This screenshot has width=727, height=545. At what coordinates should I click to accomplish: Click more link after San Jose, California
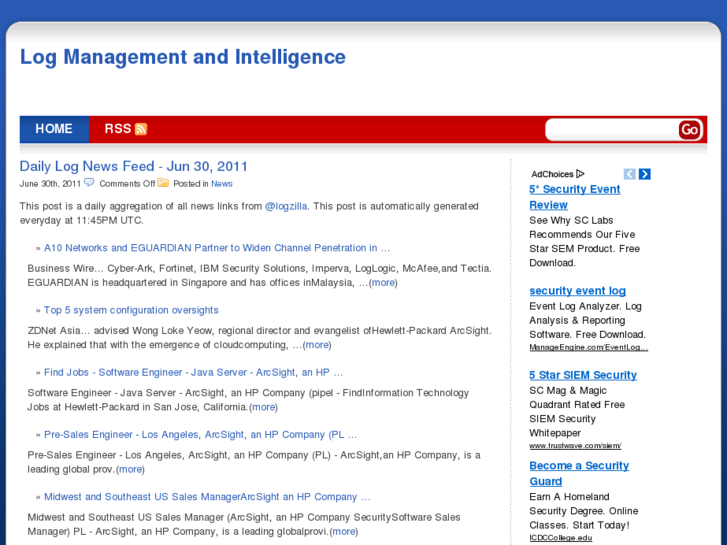tap(263, 407)
